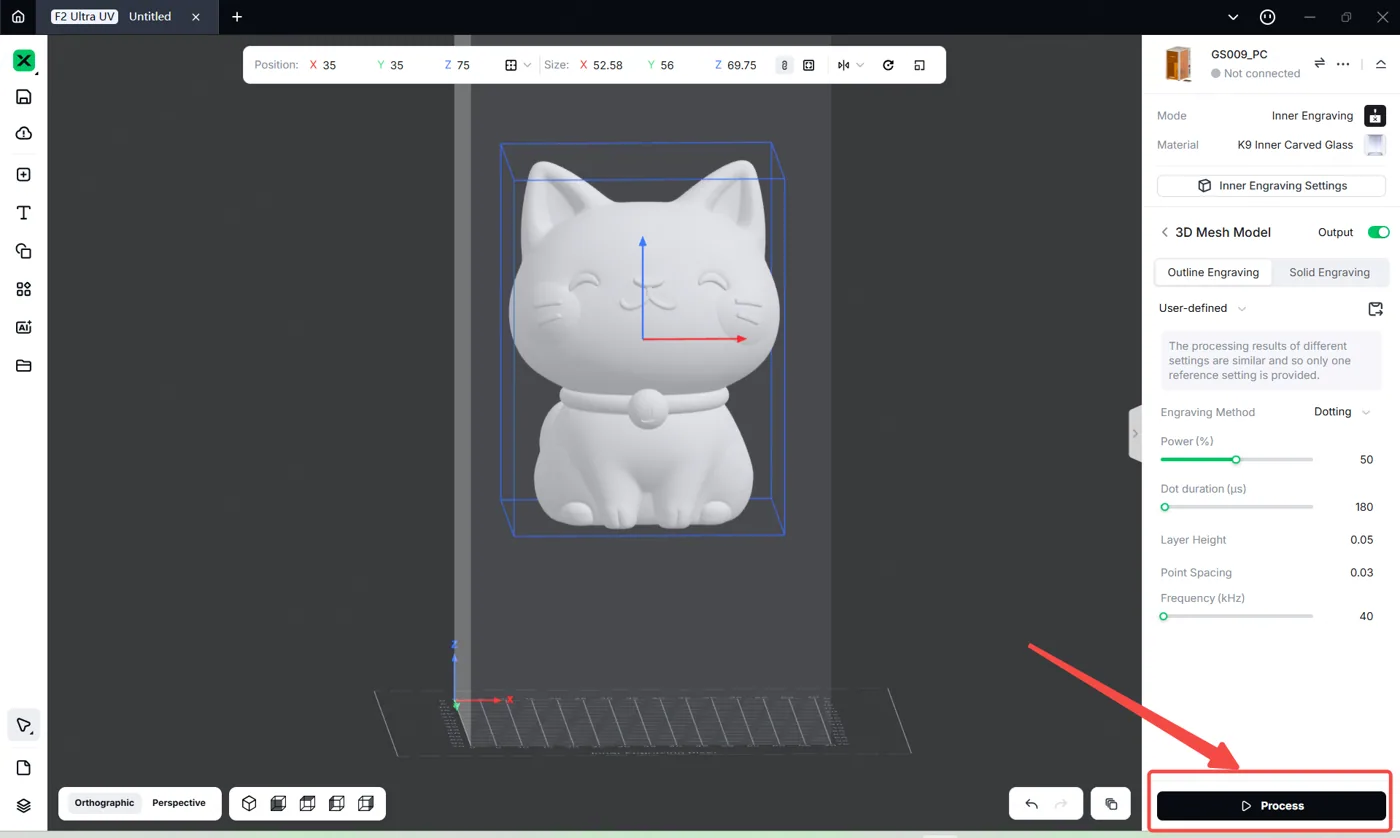The height and width of the screenshot is (838, 1400).
Task: Click the switch device arrows icon
Action: coord(1319,63)
